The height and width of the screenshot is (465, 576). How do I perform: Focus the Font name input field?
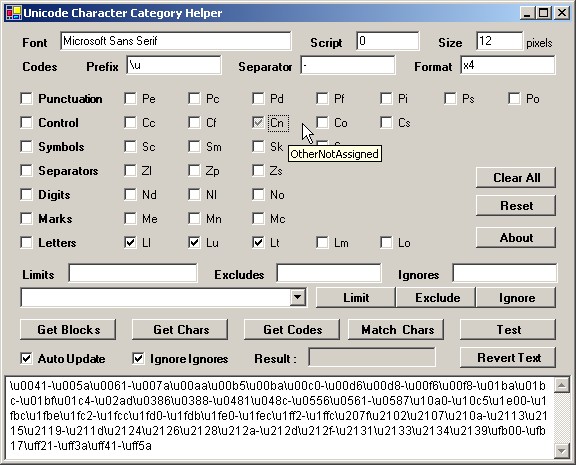(x=176, y=41)
